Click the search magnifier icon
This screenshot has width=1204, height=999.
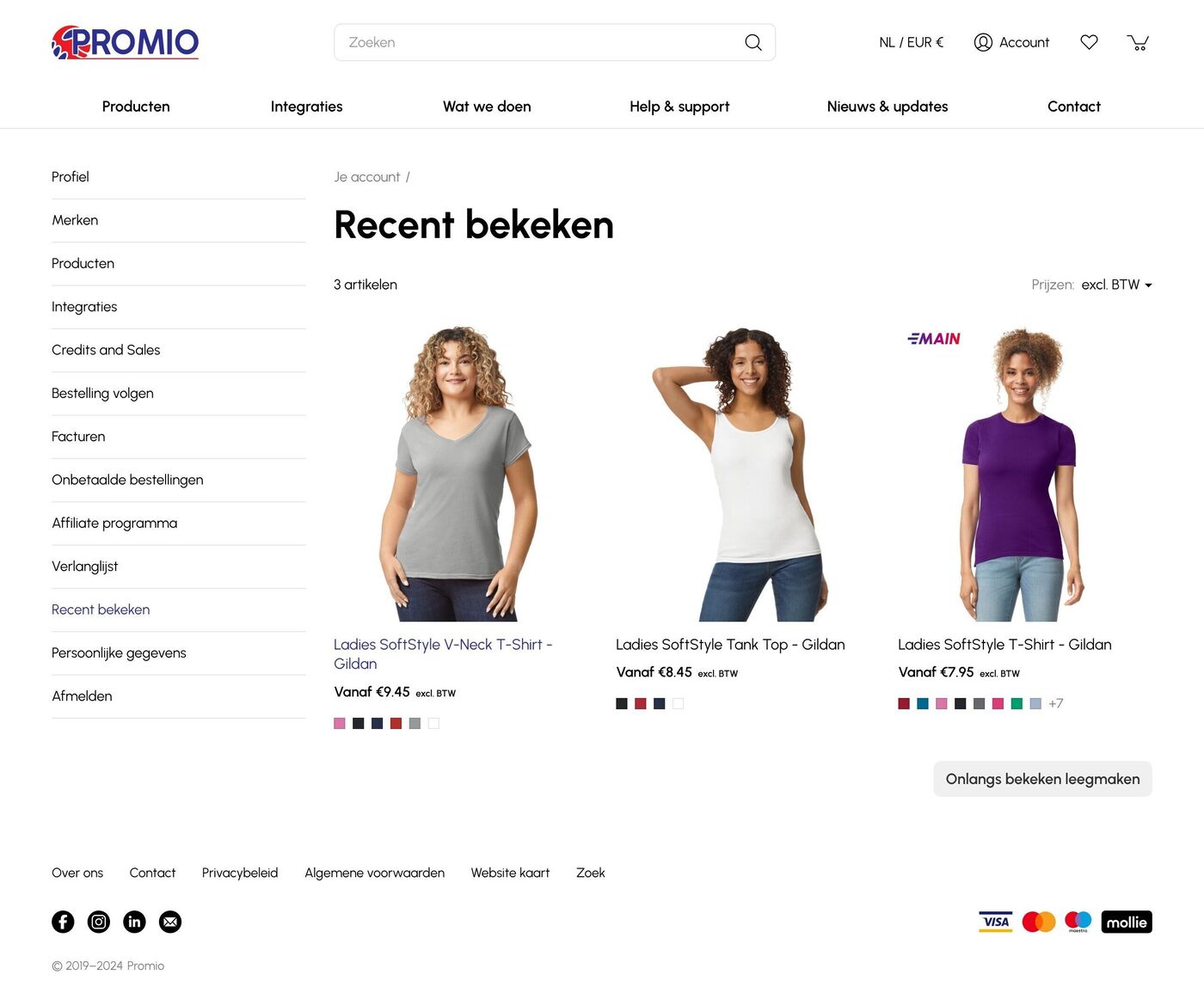[x=753, y=42]
